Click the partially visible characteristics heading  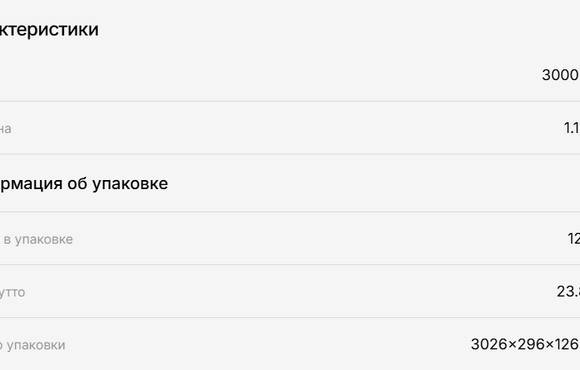pos(49,29)
